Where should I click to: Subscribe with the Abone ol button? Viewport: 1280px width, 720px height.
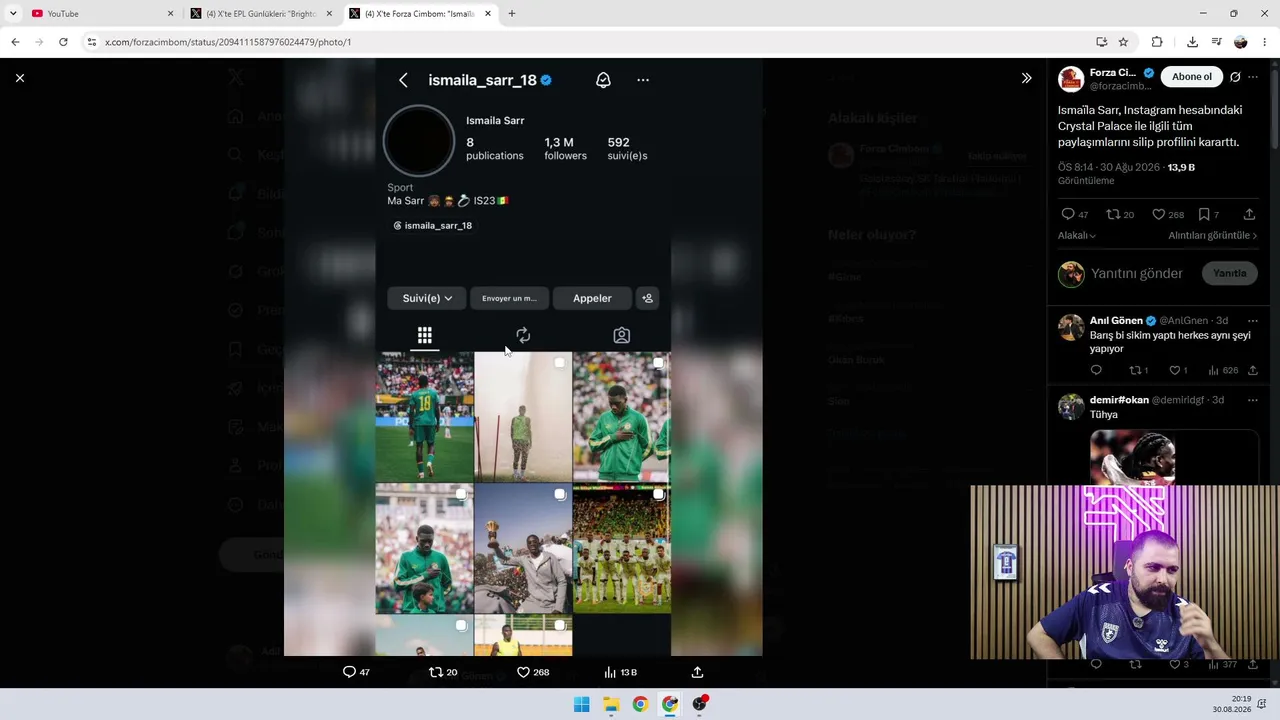tap(1192, 77)
